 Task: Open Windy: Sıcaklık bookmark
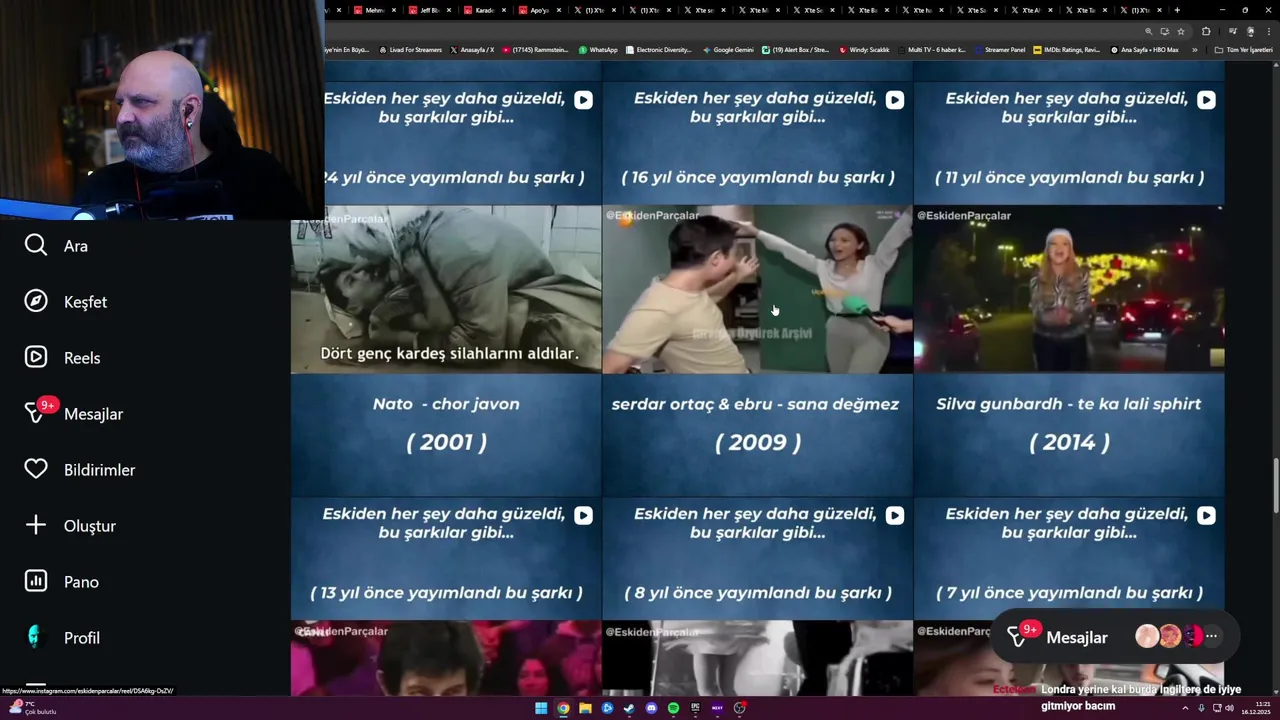tap(864, 50)
